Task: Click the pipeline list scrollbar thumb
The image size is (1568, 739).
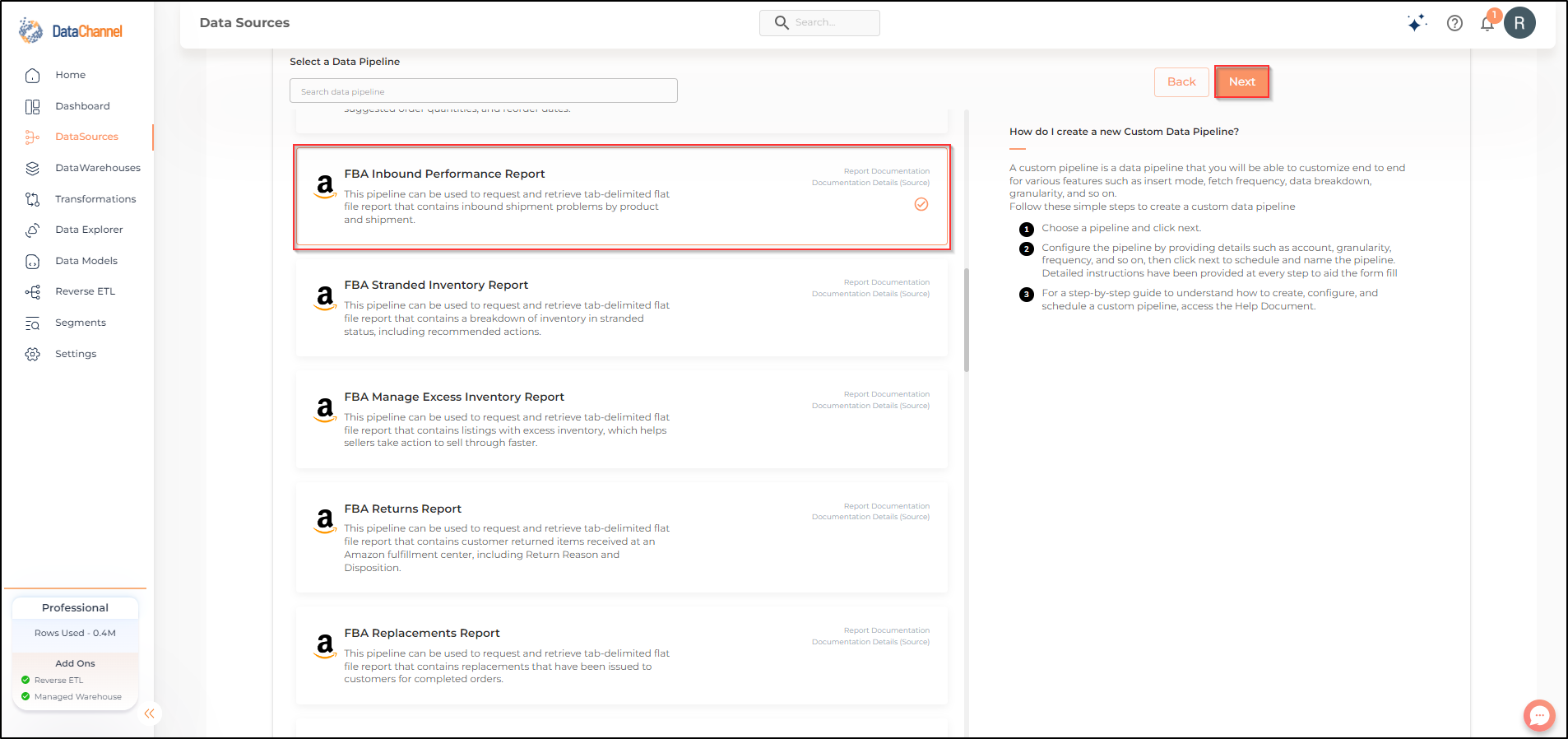Action: [967, 319]
